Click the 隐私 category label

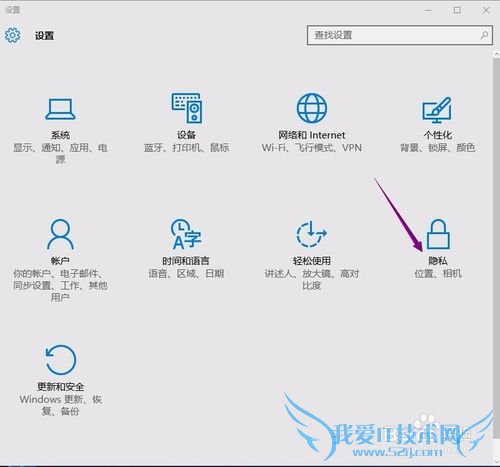click(x=438, y=261)
